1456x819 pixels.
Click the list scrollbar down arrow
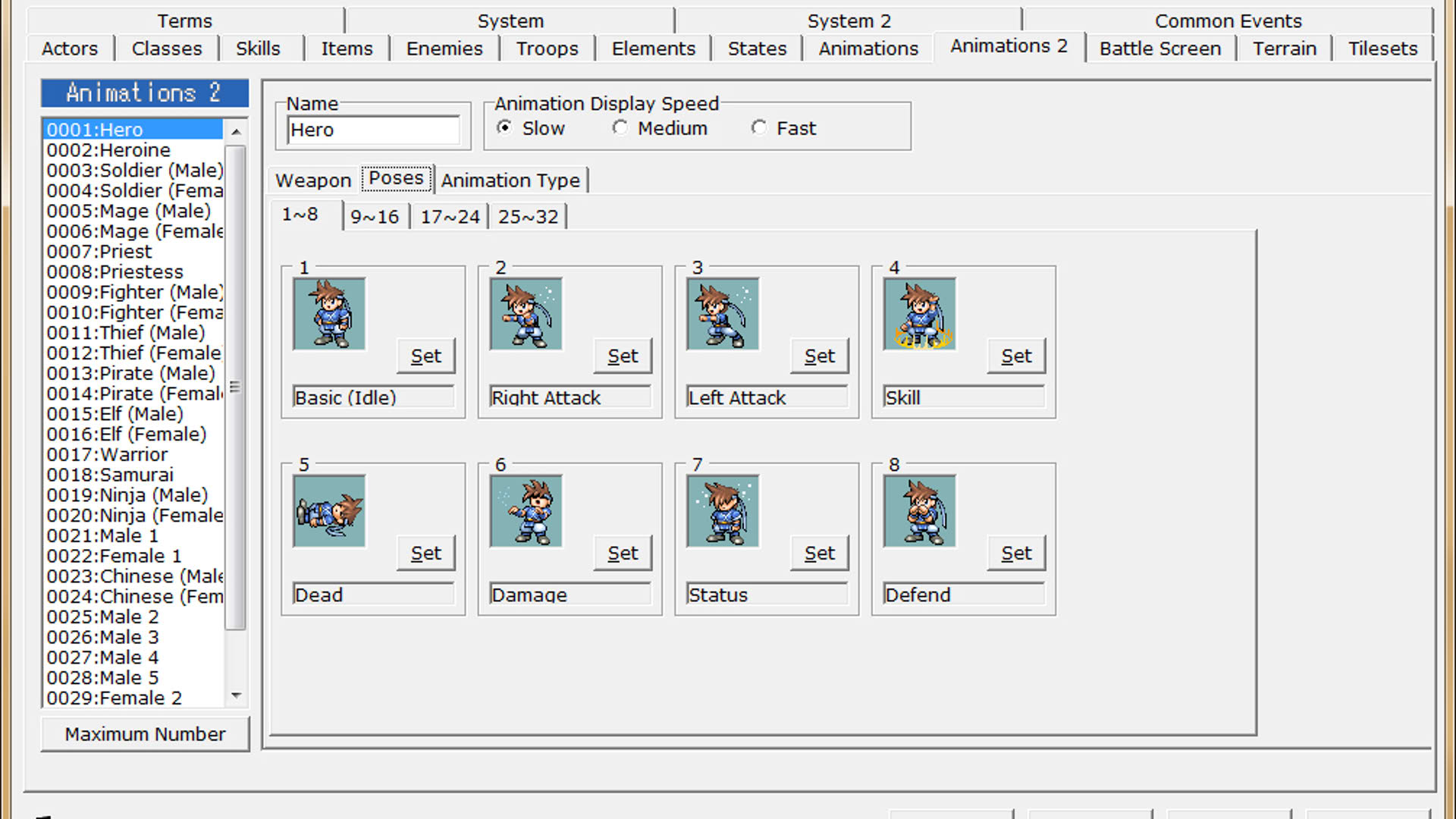coord(236,695)
